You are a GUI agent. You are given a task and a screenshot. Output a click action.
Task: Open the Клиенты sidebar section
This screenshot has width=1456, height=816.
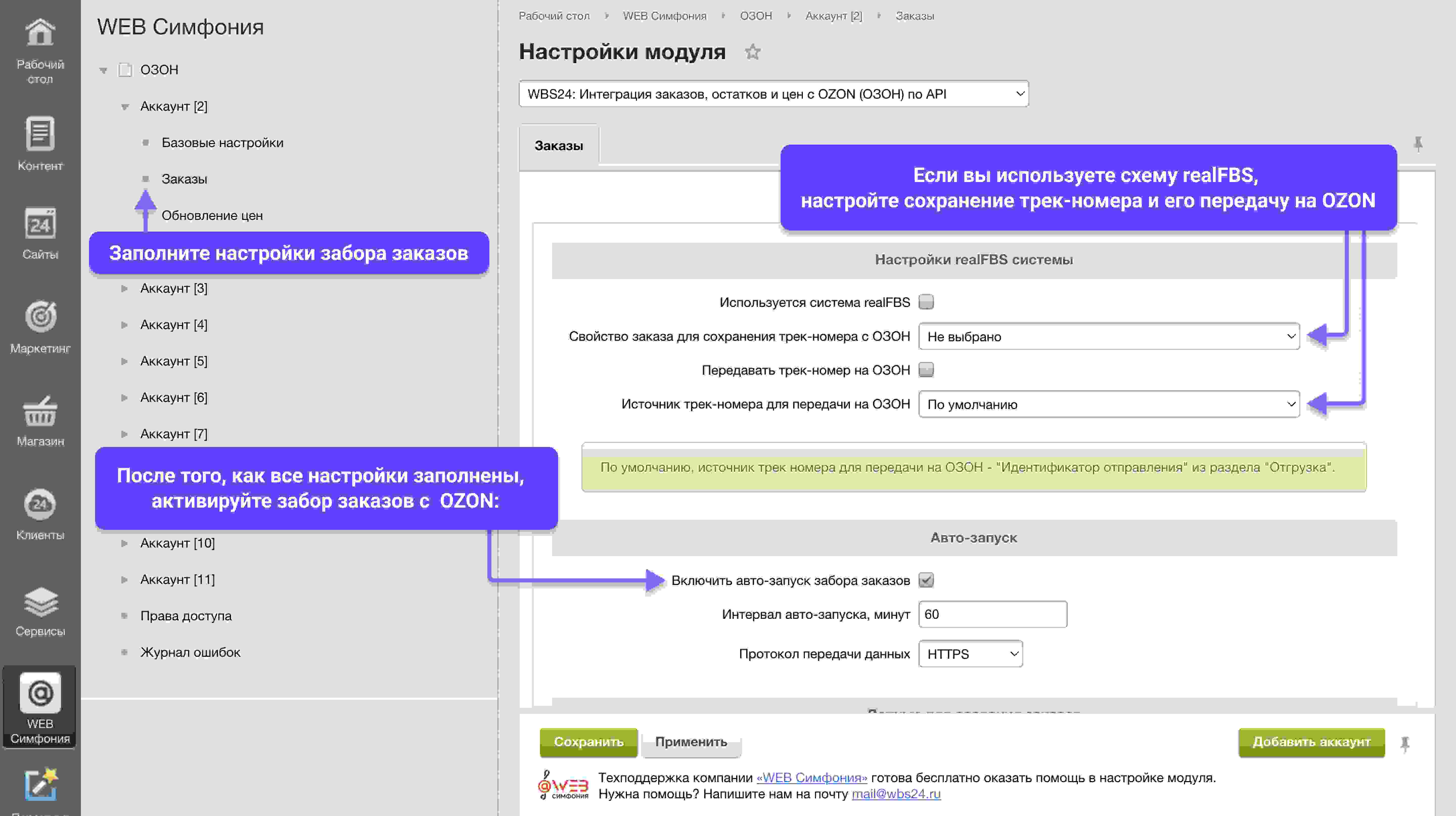click(40, 513)
